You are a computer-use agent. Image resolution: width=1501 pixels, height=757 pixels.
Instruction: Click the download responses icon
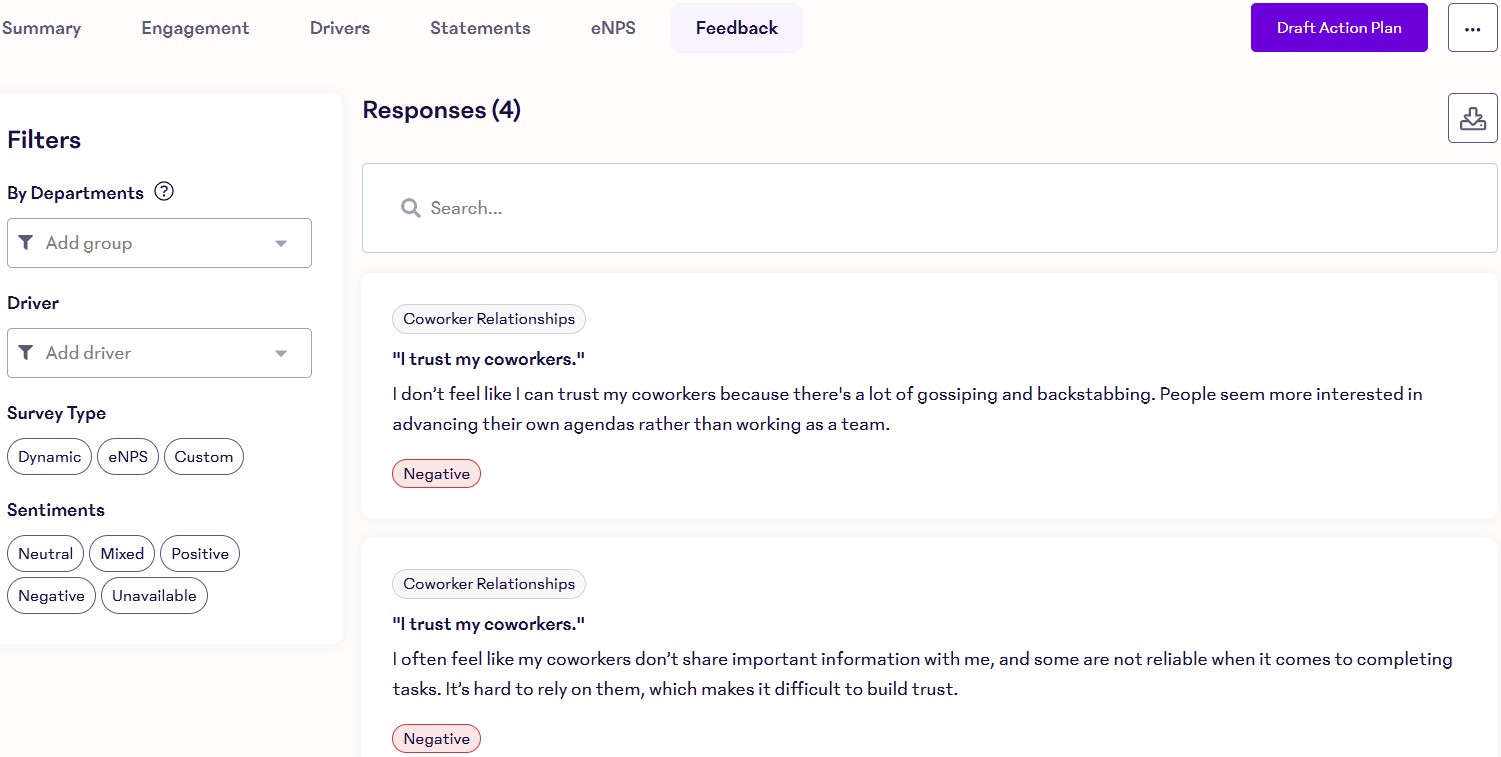pos(1472,117)
